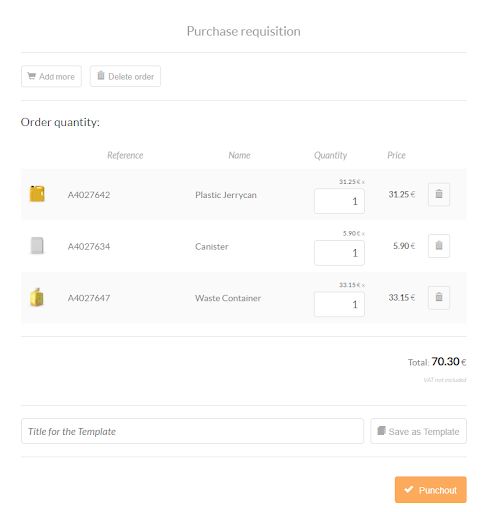Remove the Canister item with its trash icon
Viewport: 482px width, 512px height.
tap(439, 246)
